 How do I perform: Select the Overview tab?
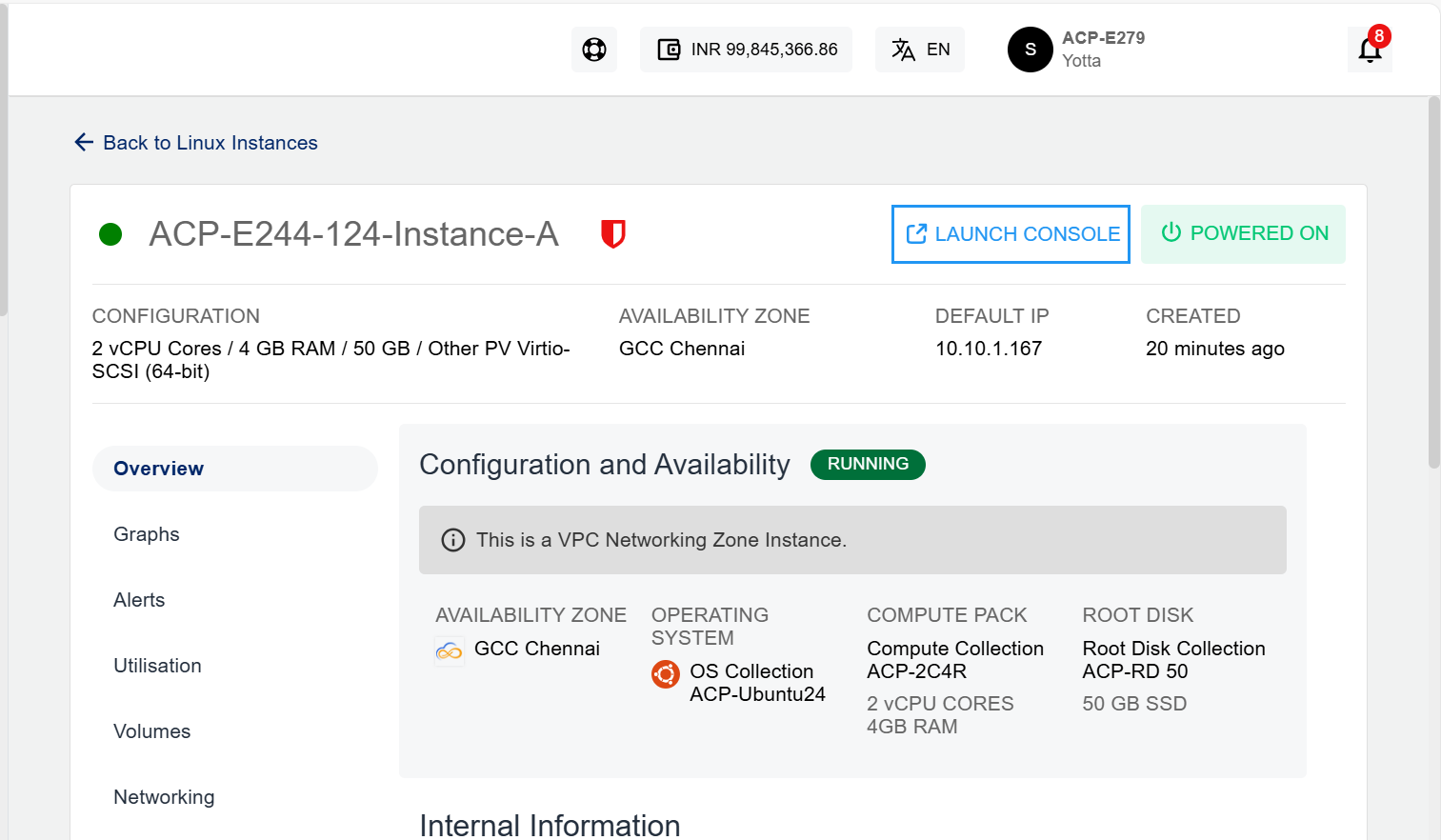[x=235, y=469]
